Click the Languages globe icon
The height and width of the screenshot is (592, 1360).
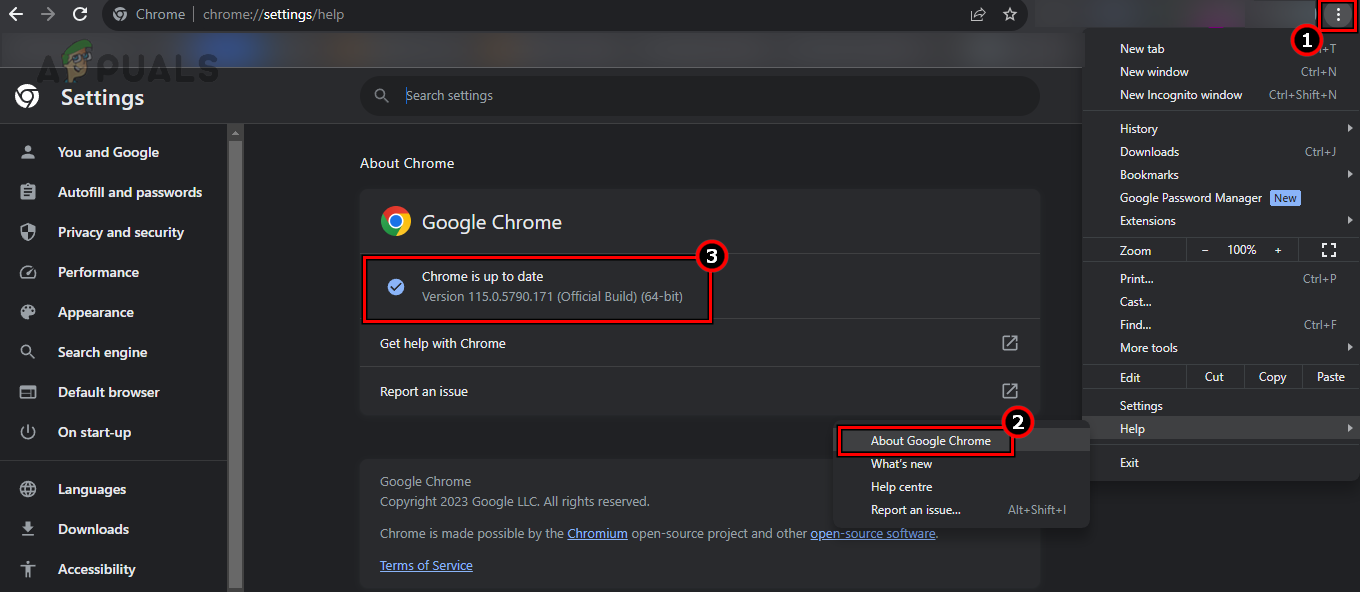point(27,488)
